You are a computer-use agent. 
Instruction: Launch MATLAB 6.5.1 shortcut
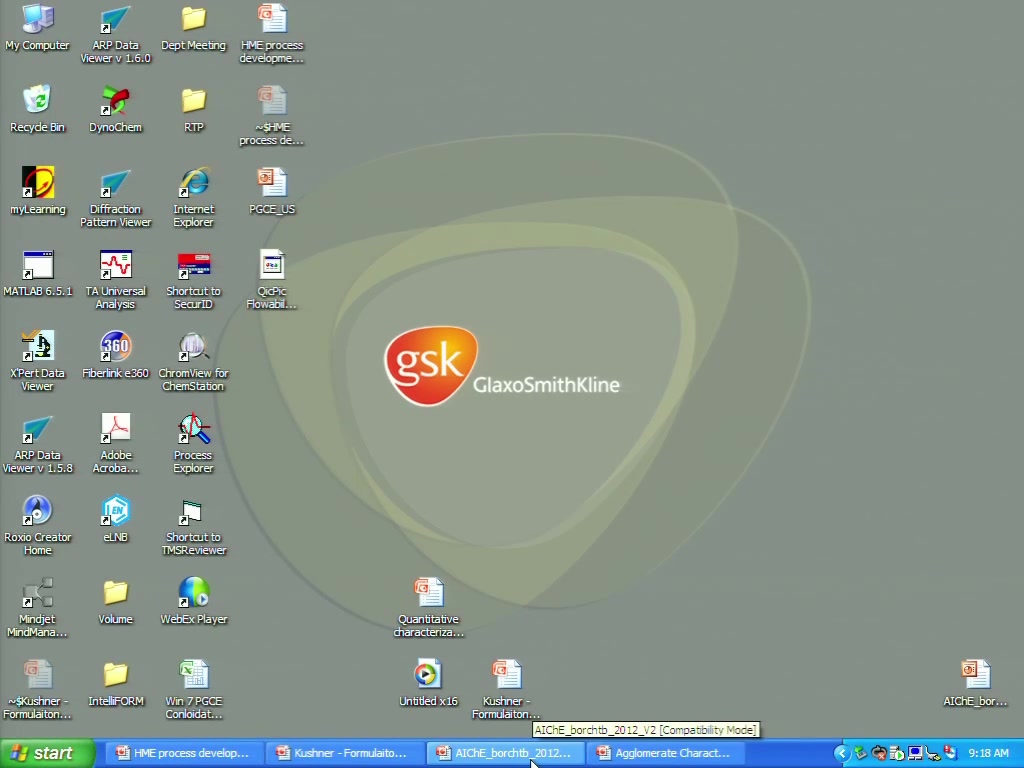coord(37,273)
